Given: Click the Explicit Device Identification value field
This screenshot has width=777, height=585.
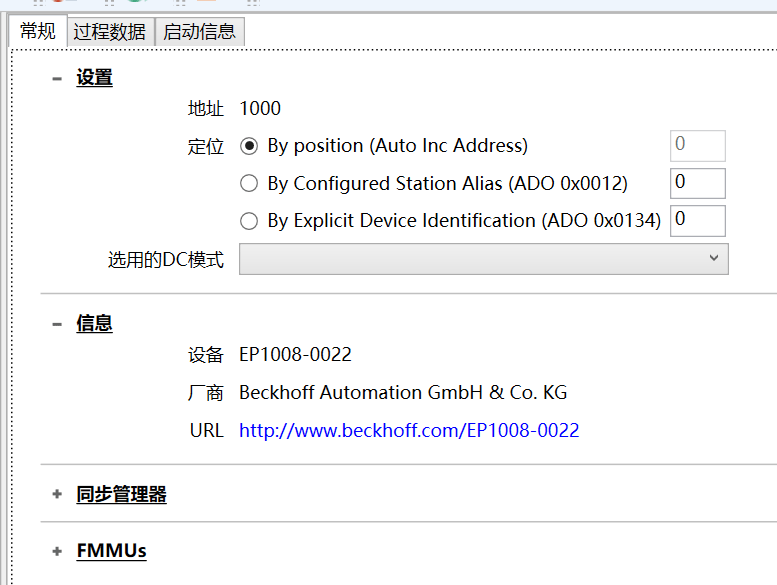Looking at the screenshot, I should pos(697,220).
